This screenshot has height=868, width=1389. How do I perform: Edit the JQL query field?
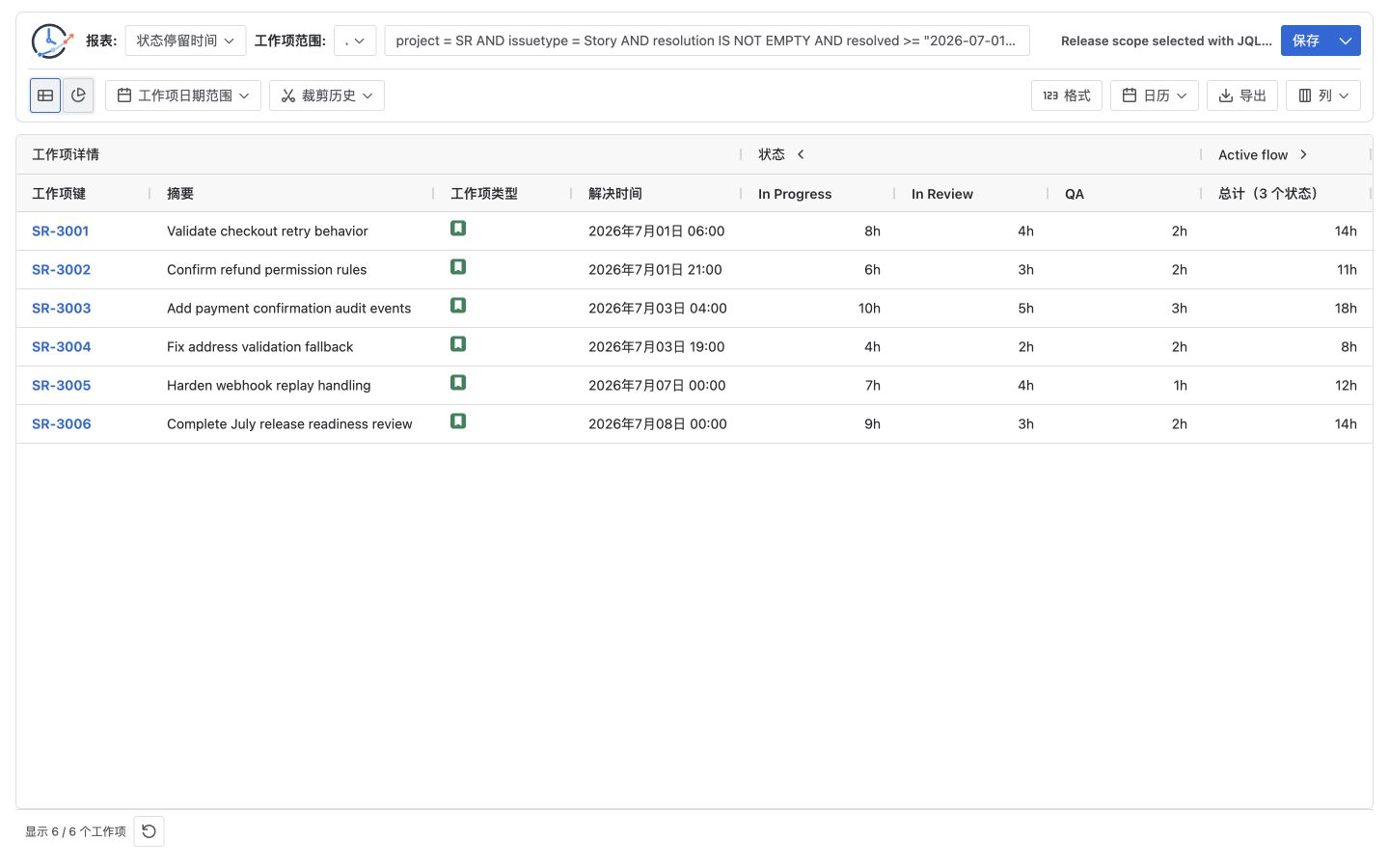[706, 41]
